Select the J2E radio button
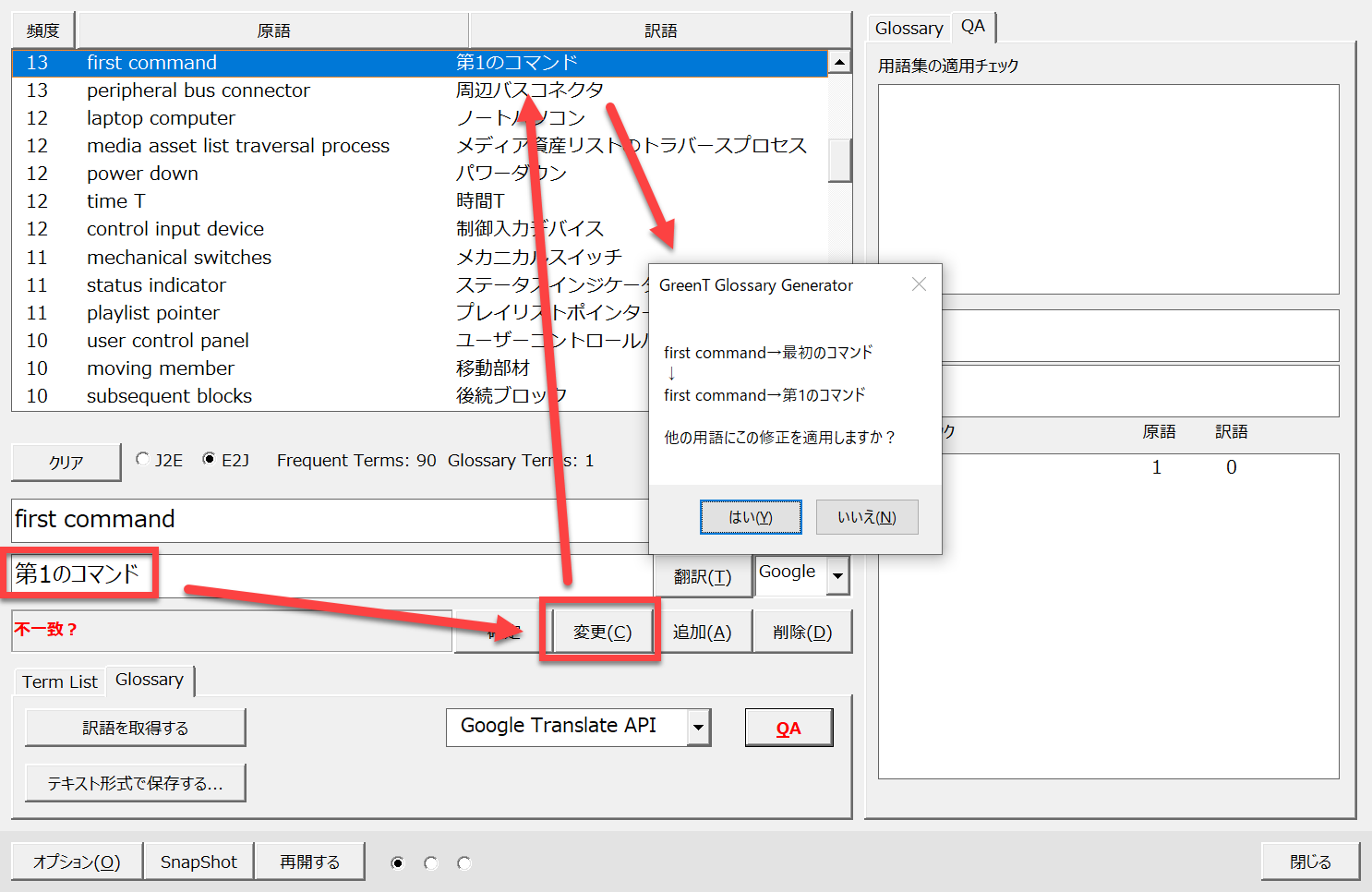 (143, 459)
